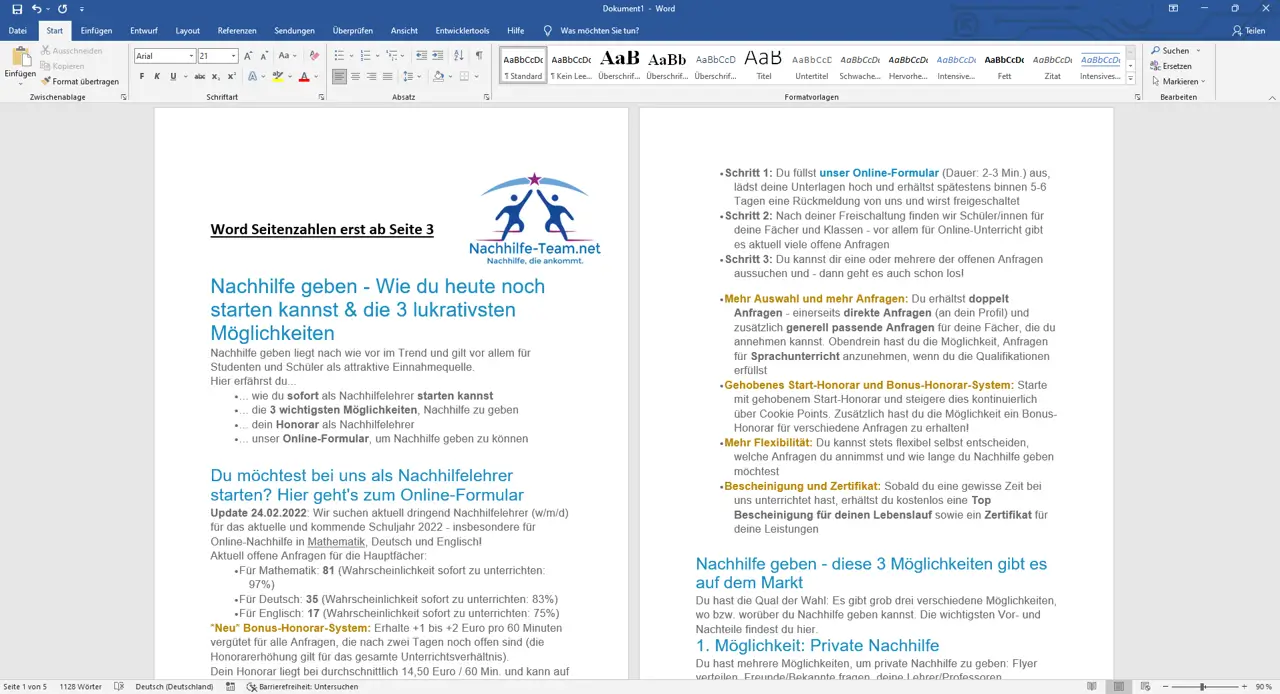Image resolution: width=1280 pixels, height=694 pixels.
Task: Click the Teilen share button
Action: [x=1248, y=31]
